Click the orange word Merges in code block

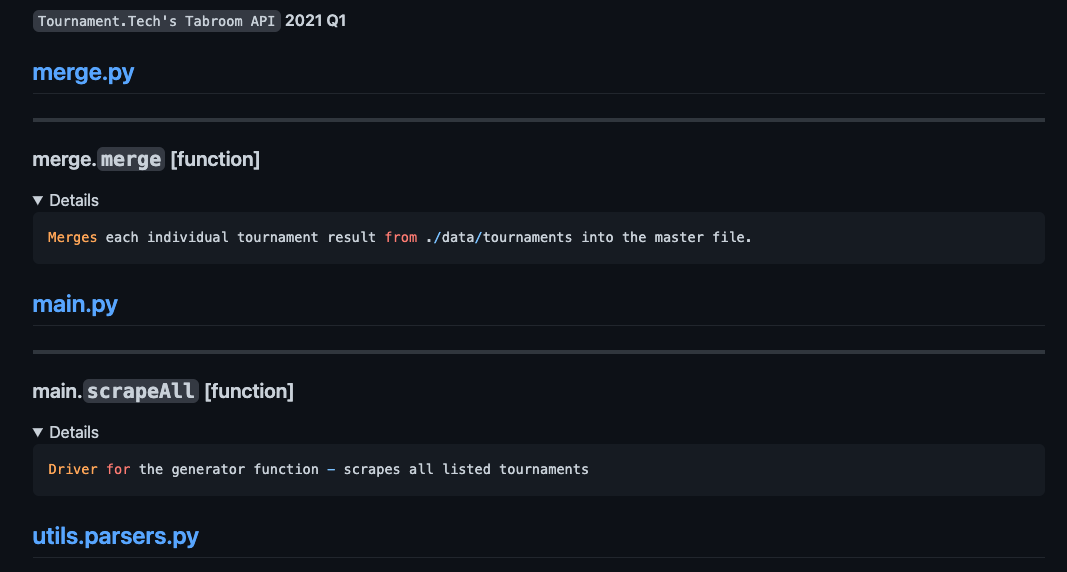[x=72, y=237]
